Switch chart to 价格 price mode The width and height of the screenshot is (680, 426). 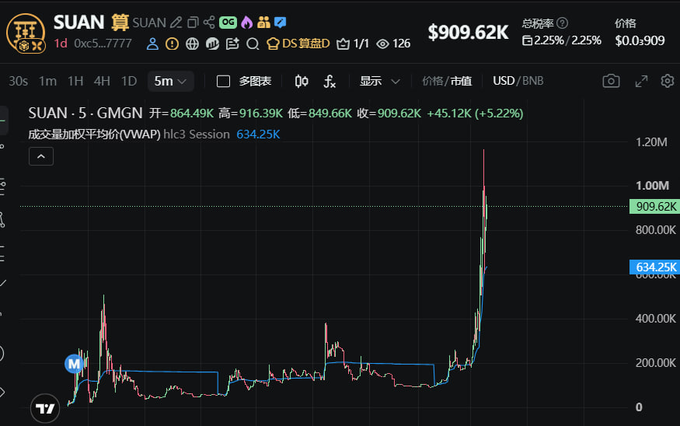pos(432,81)
